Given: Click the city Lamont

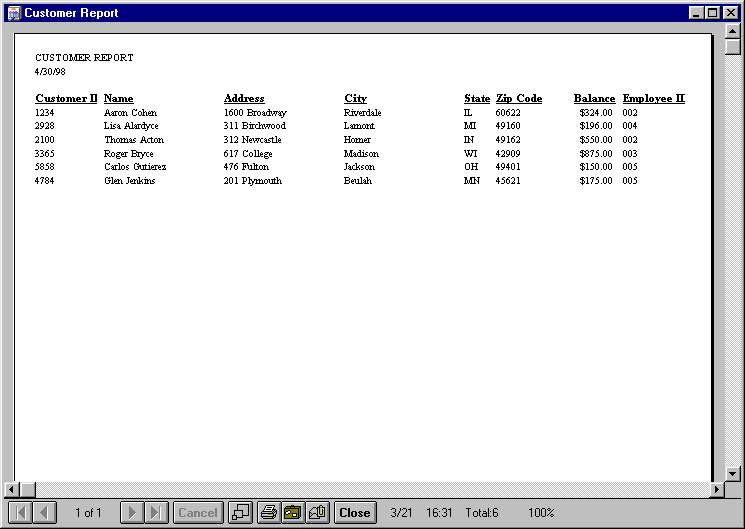Looking at the screenshot, I should coord(359,126).
